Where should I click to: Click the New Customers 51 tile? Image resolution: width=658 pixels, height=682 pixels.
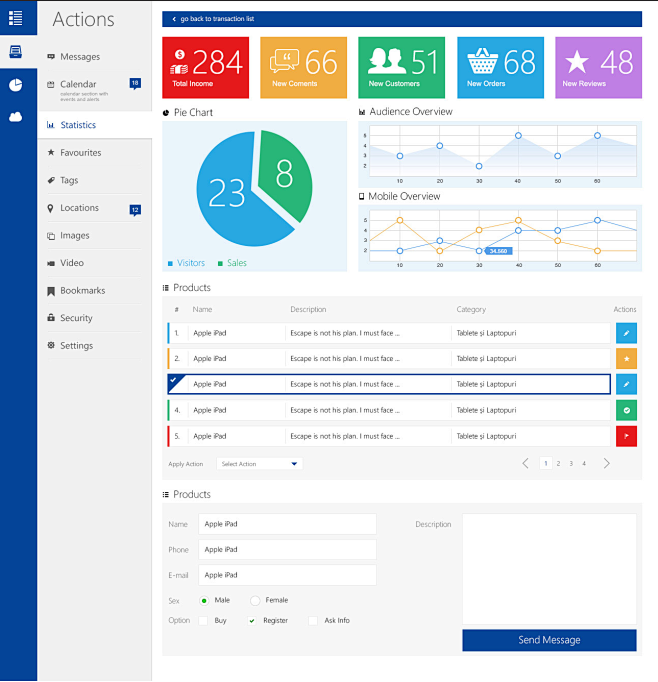pos(401,67)
